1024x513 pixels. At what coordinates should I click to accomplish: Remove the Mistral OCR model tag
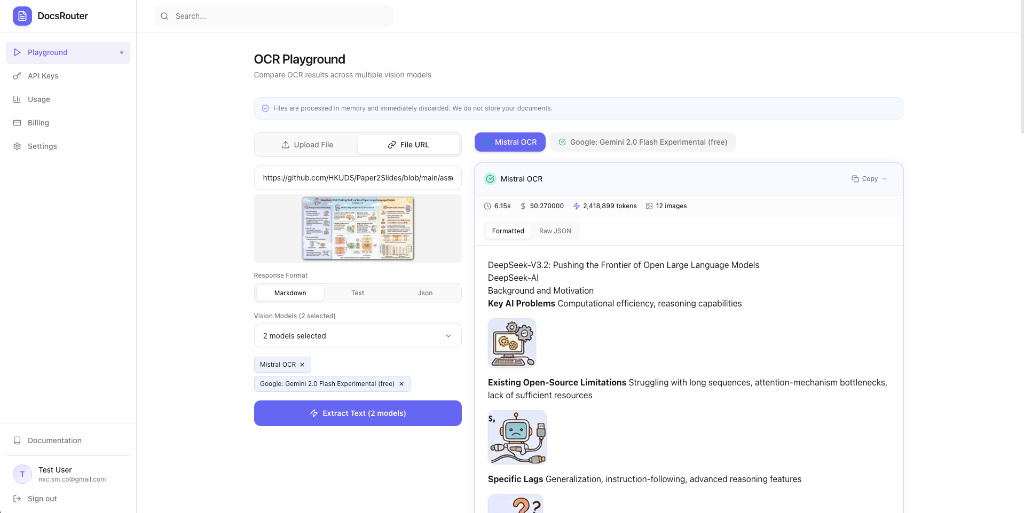pos(302,365)
